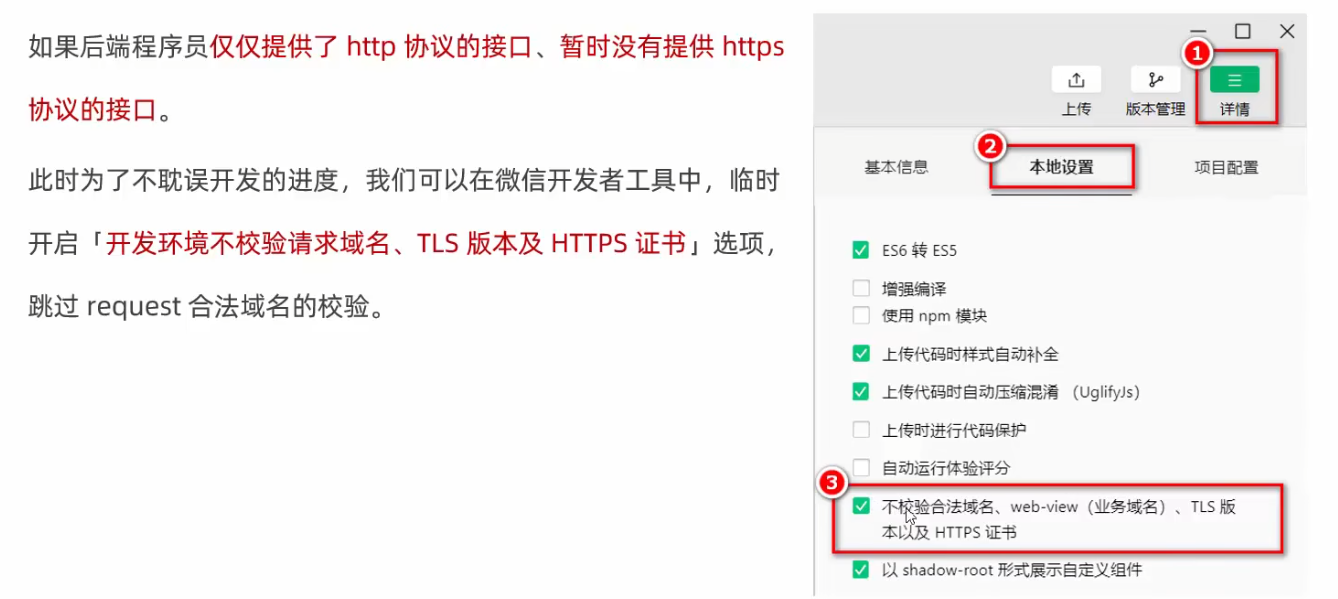Uncheck the ES6 转 ES5 option
This screenshot has height=599, width=1338.
click(x=861, y=250)
